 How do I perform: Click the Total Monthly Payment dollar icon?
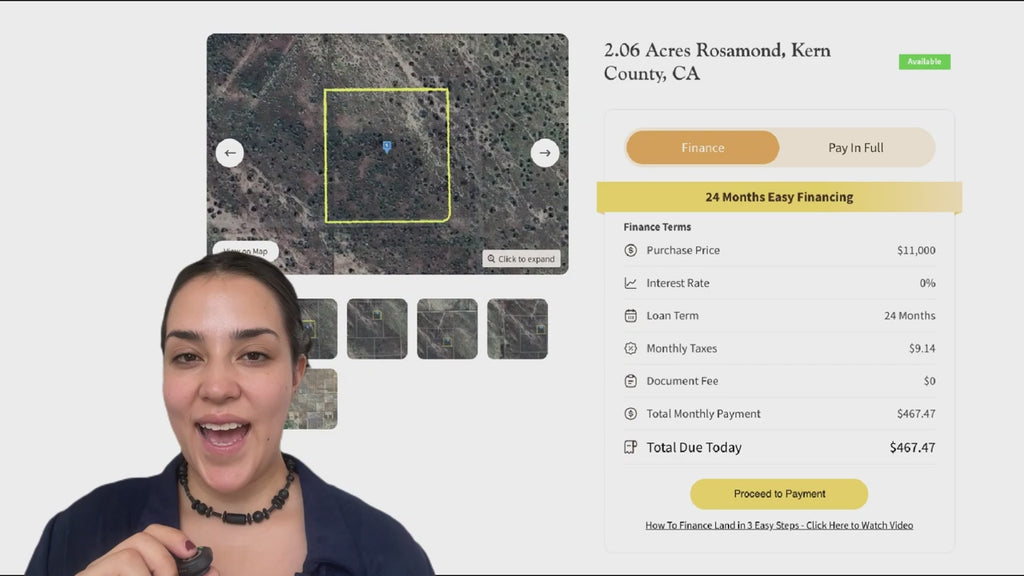(630, 414)
